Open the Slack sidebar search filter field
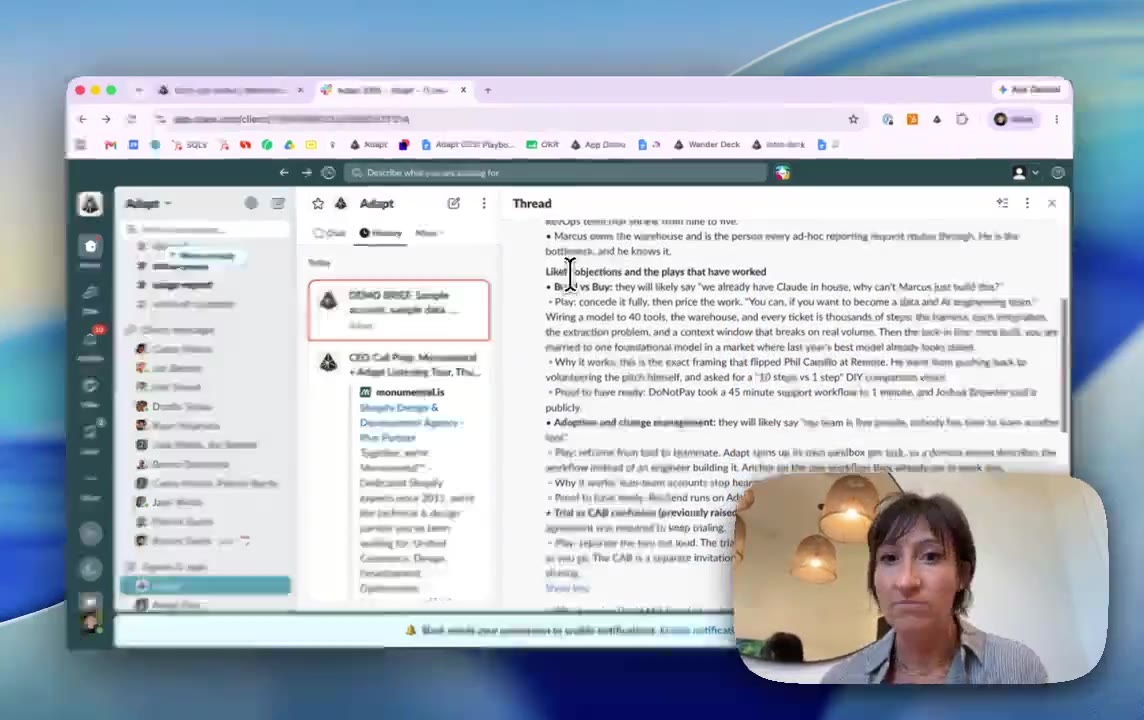The image size is (1144, 720). (x=206, y=229)
